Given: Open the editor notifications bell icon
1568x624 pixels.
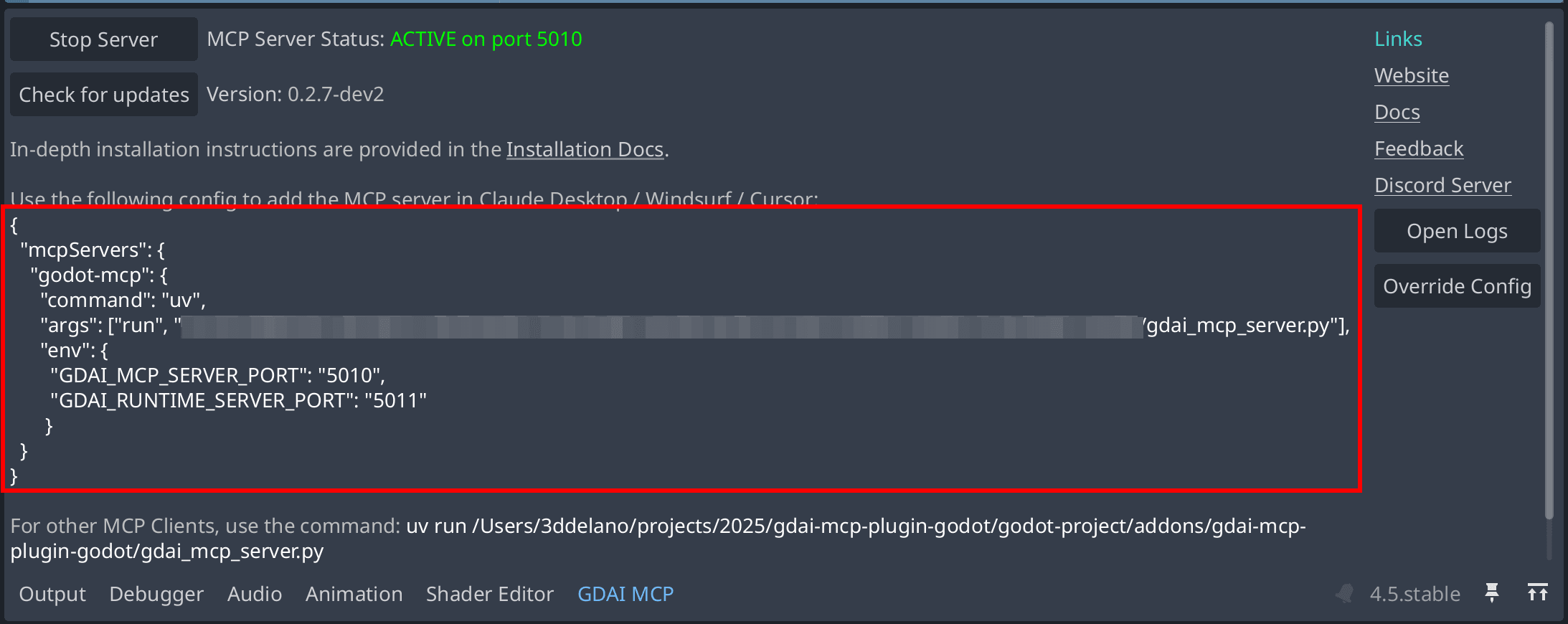Looking at the screenshot, I should [1344, 593].
